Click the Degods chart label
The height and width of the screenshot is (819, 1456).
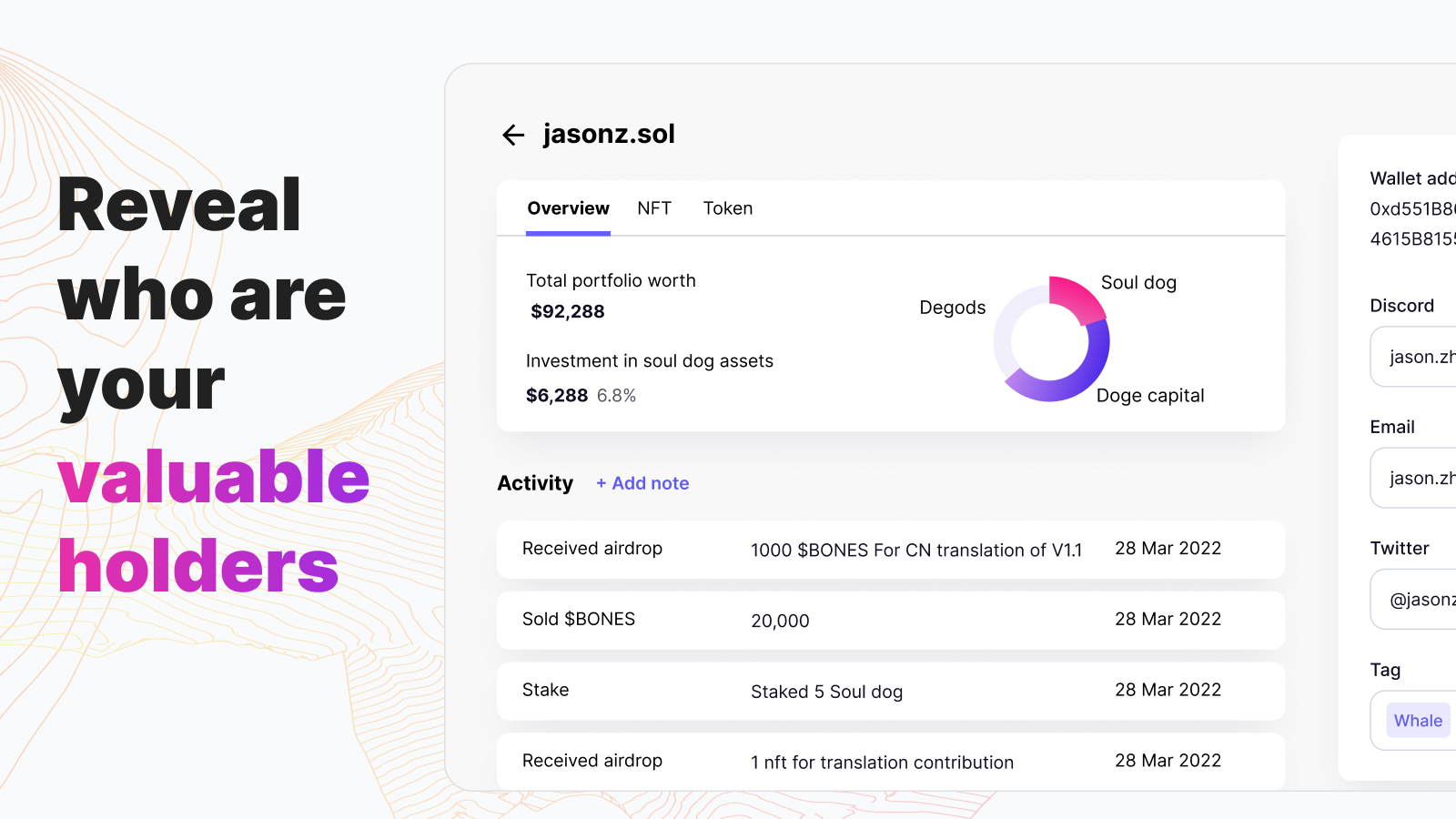953,308
